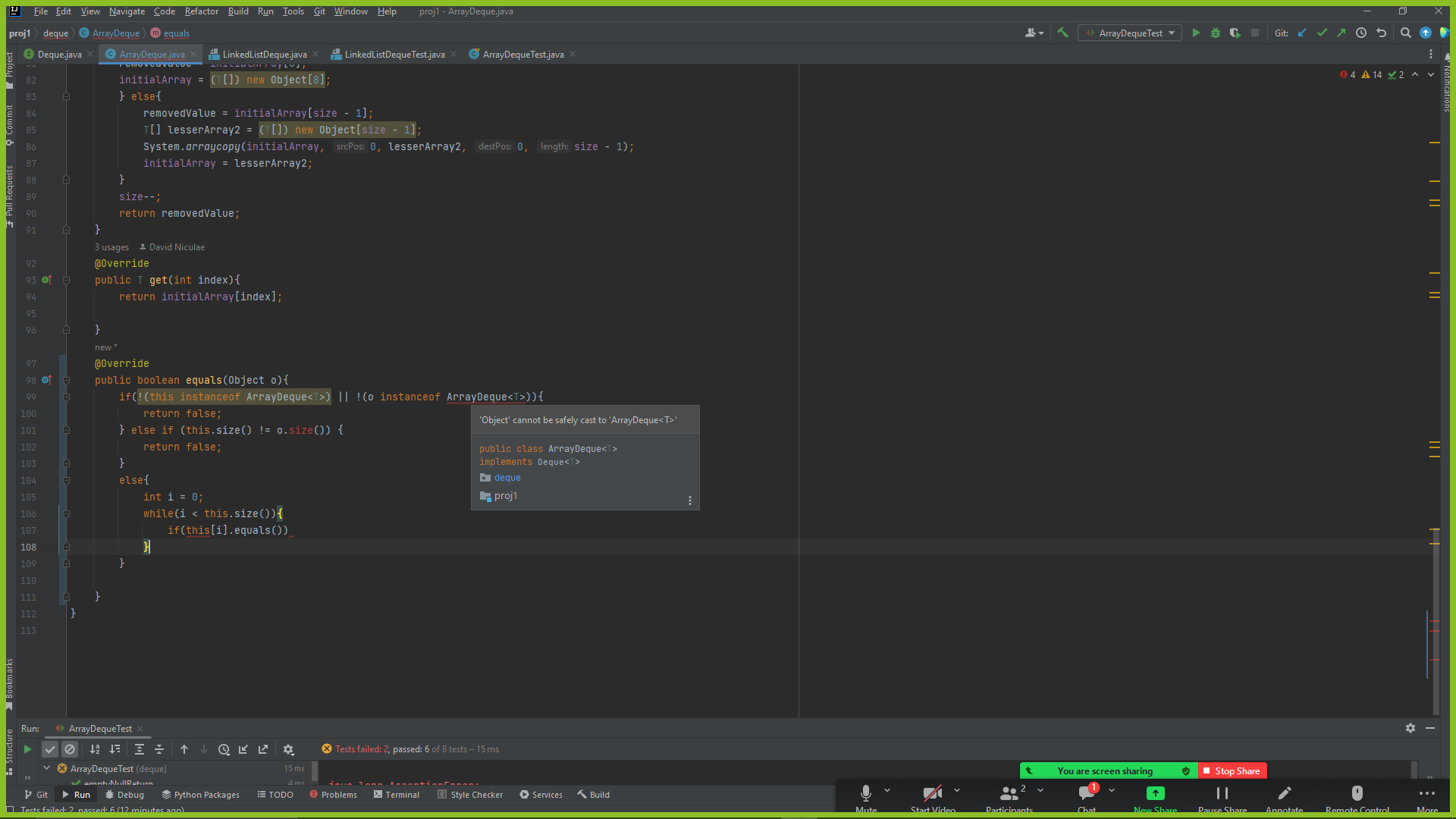Viewport: 1456px width, 819px height.
Task: Collapse the ArrayDequeTest node in the test tree
Action: [x=47, y=768]
